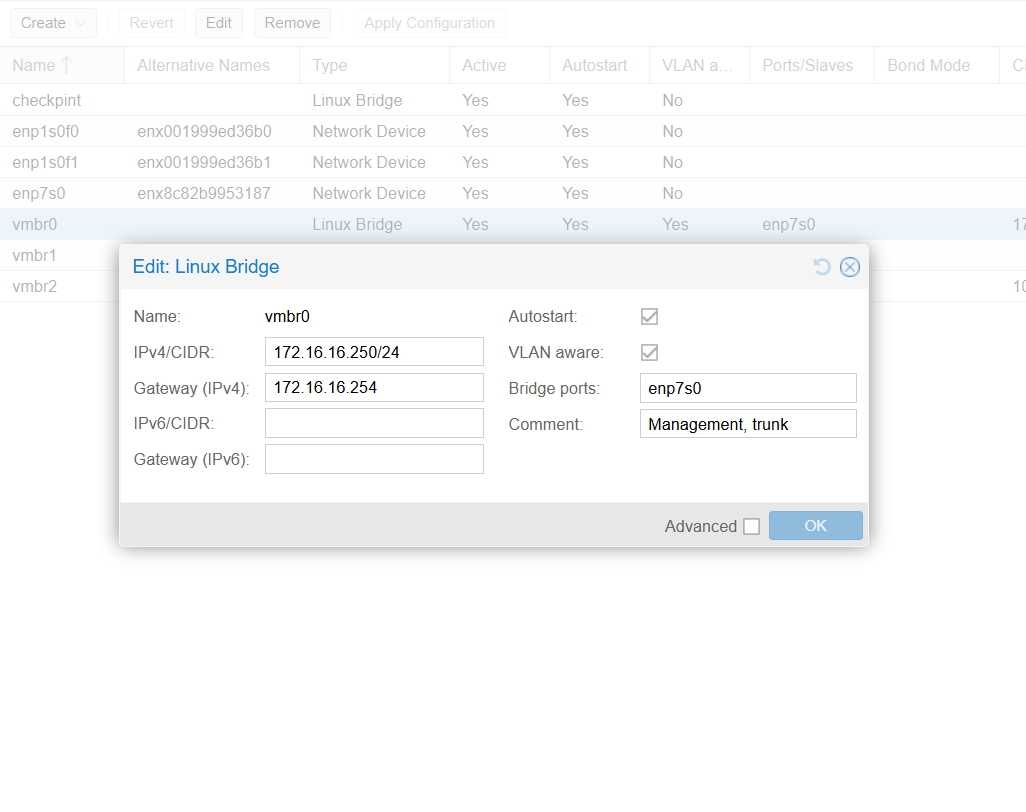
Task: Focus the IPv4/CIDR input field
Action: (374, 352)
